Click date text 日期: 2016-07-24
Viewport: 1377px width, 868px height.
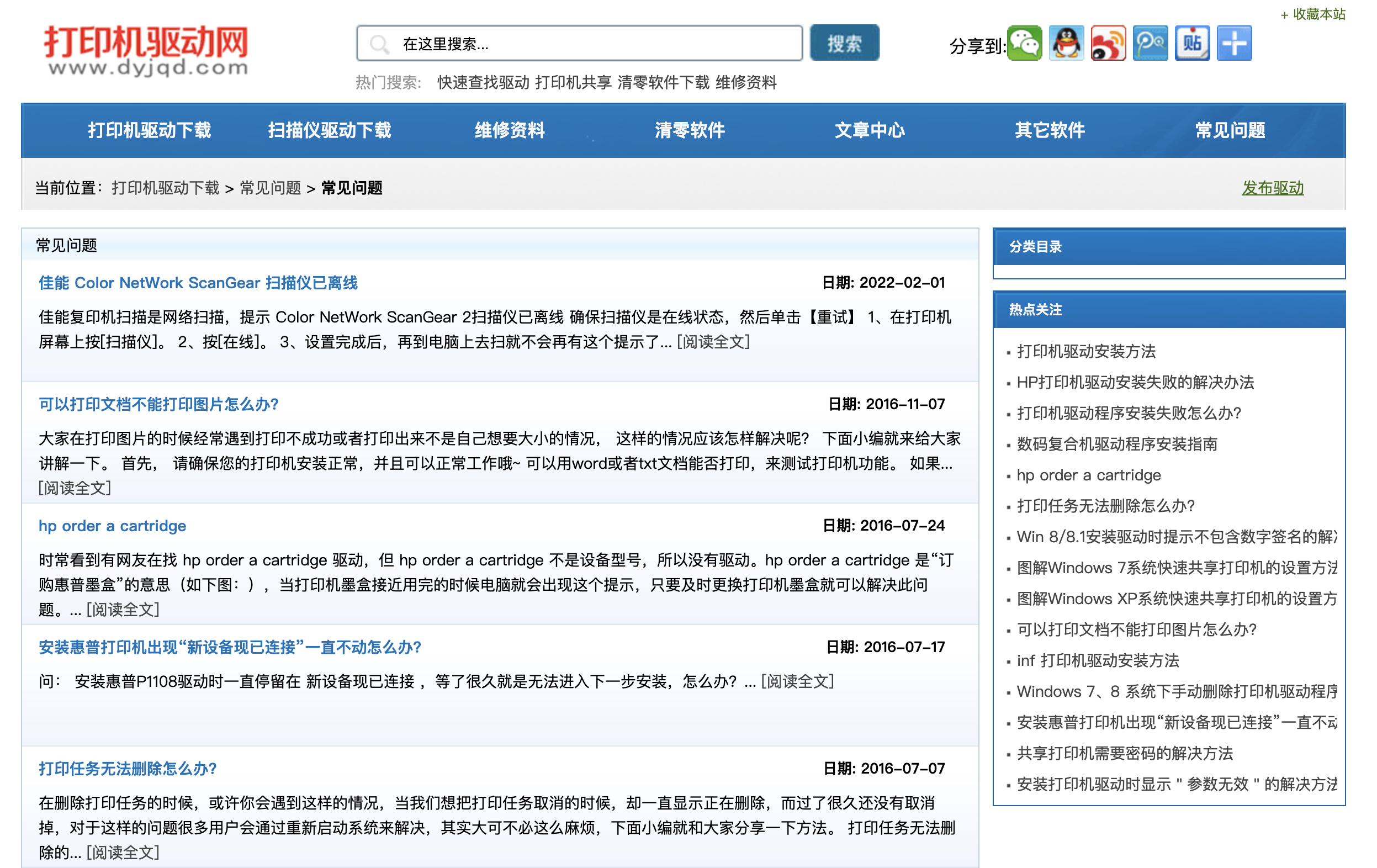(883, 526)
